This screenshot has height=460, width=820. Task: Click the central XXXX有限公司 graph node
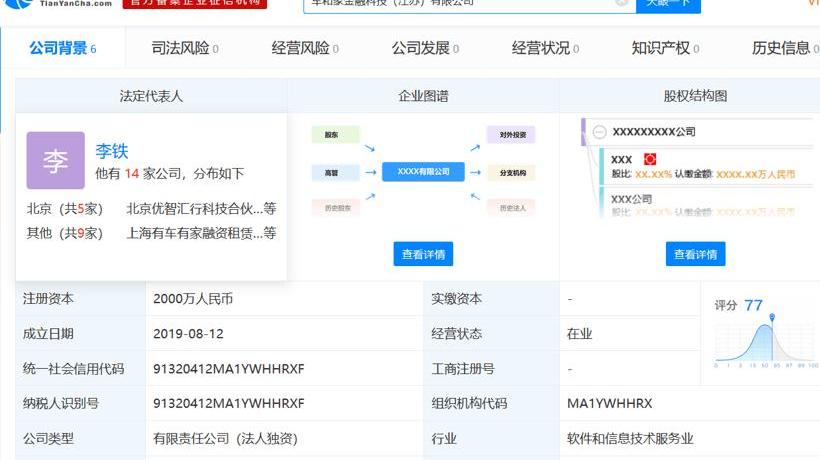(423, 172)
